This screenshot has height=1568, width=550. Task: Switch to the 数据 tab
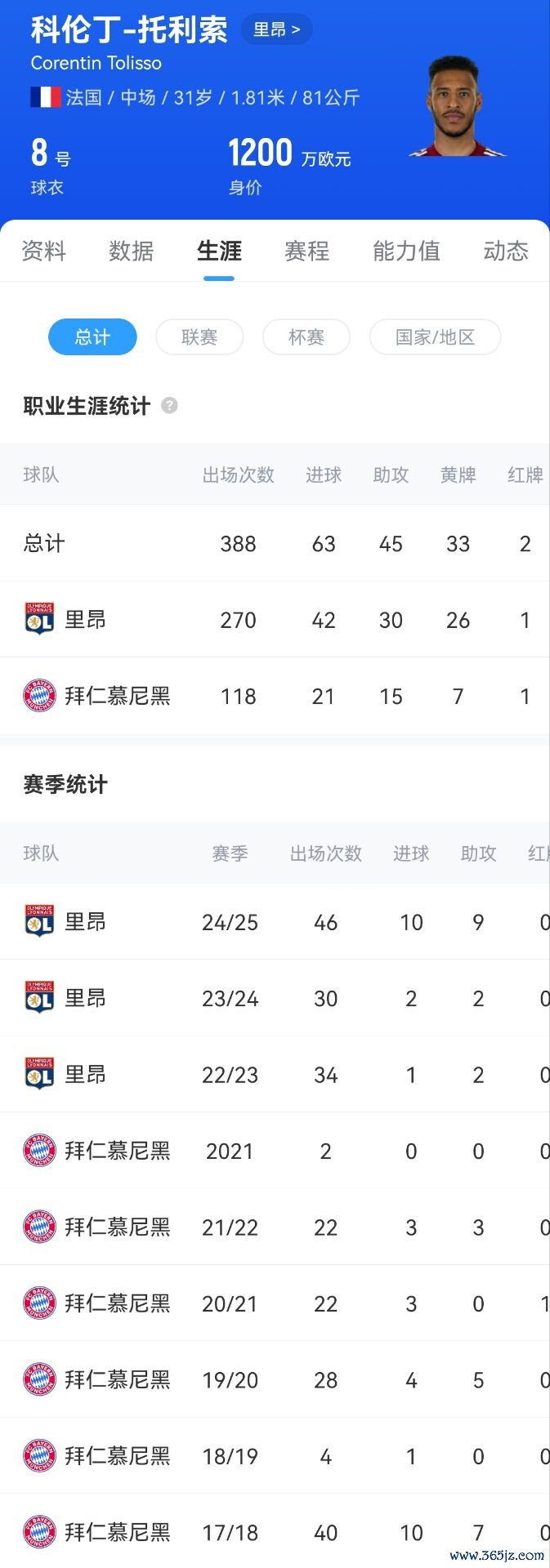click(x=131, y=251)
